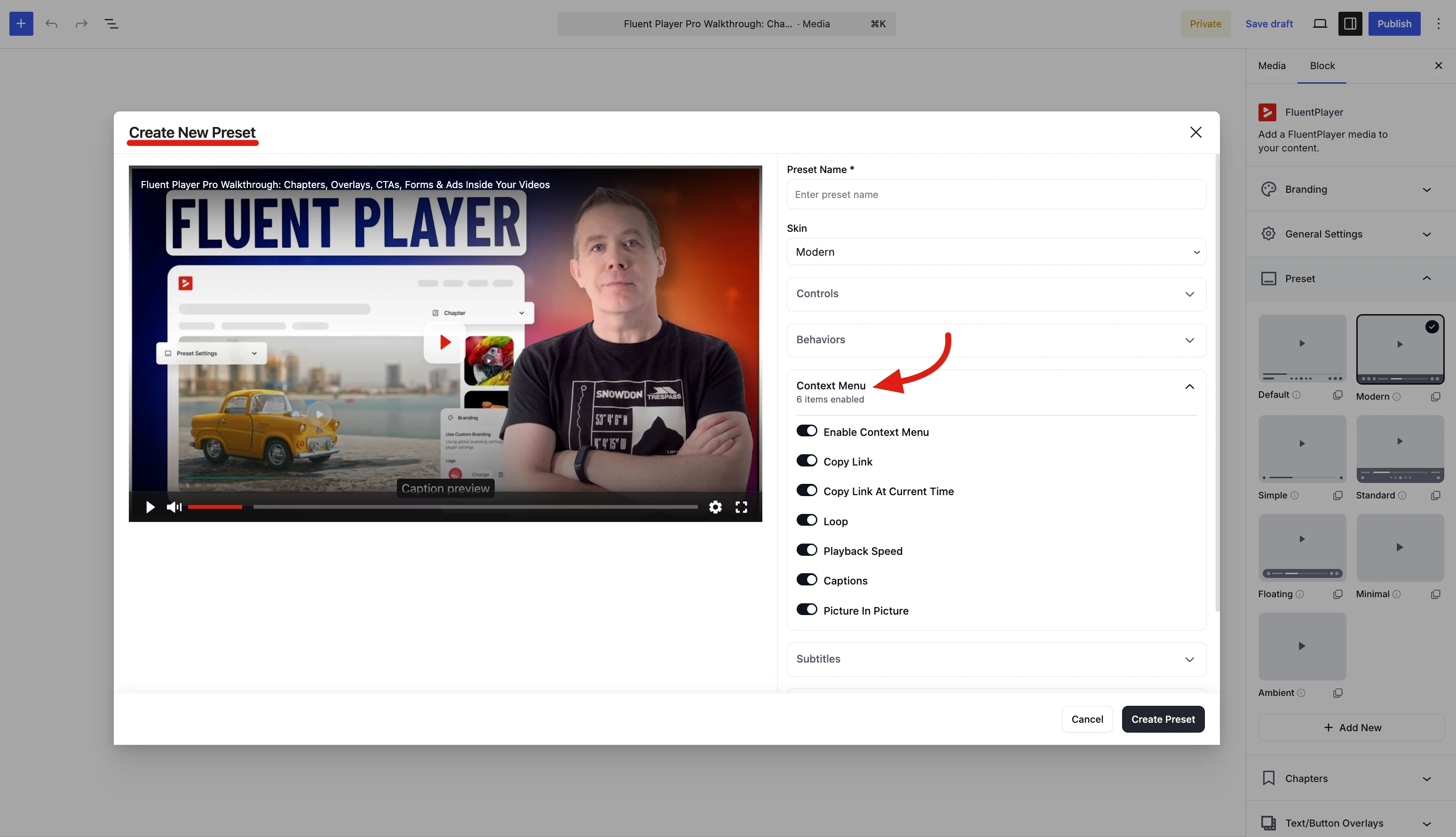
Task: Click the modal vertical scrollbar
Action: click(x=1217, y=382)
